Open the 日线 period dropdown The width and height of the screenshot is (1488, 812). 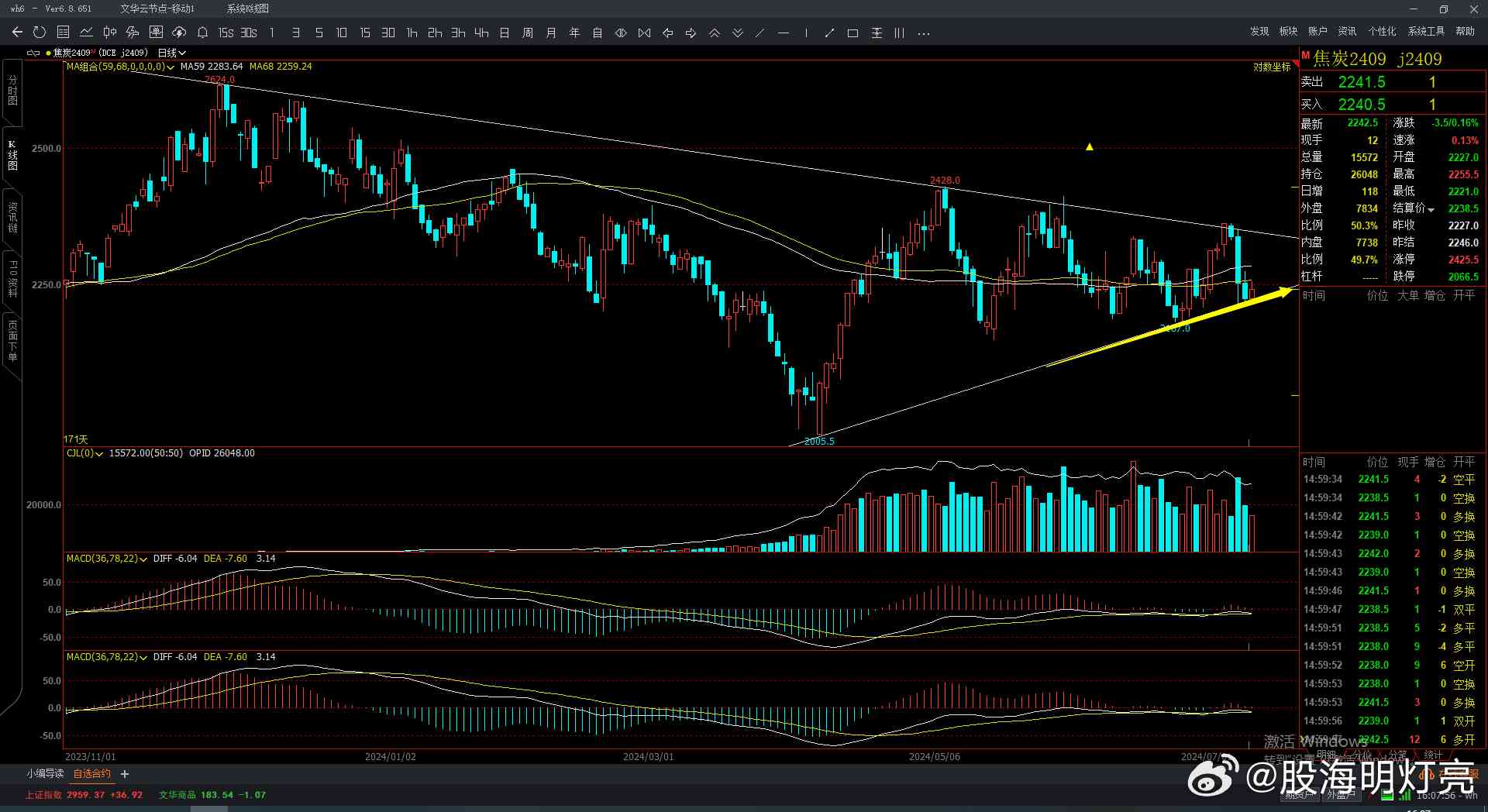(171, 53)
